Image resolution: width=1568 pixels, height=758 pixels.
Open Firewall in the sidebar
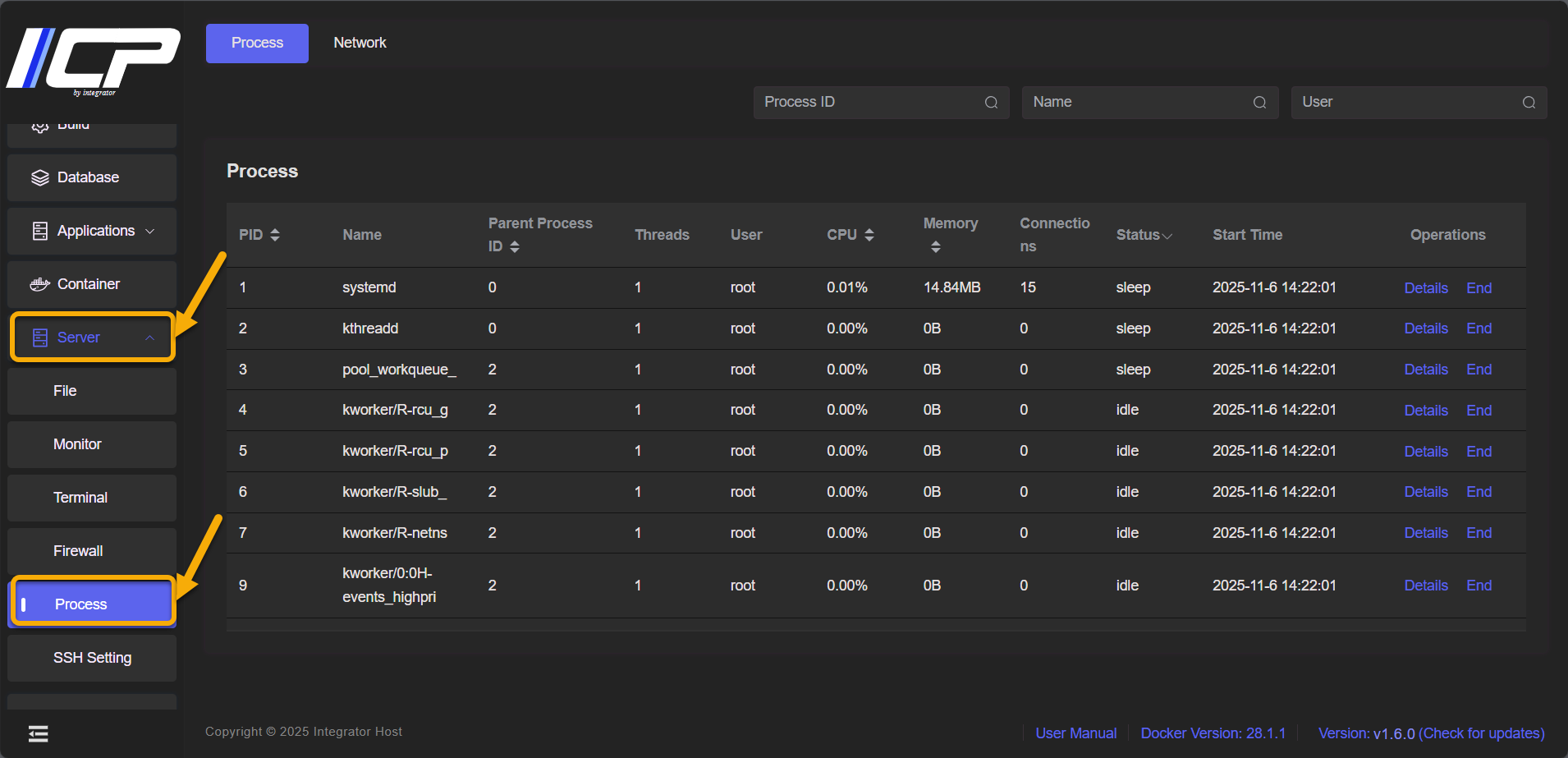(92, 551)
